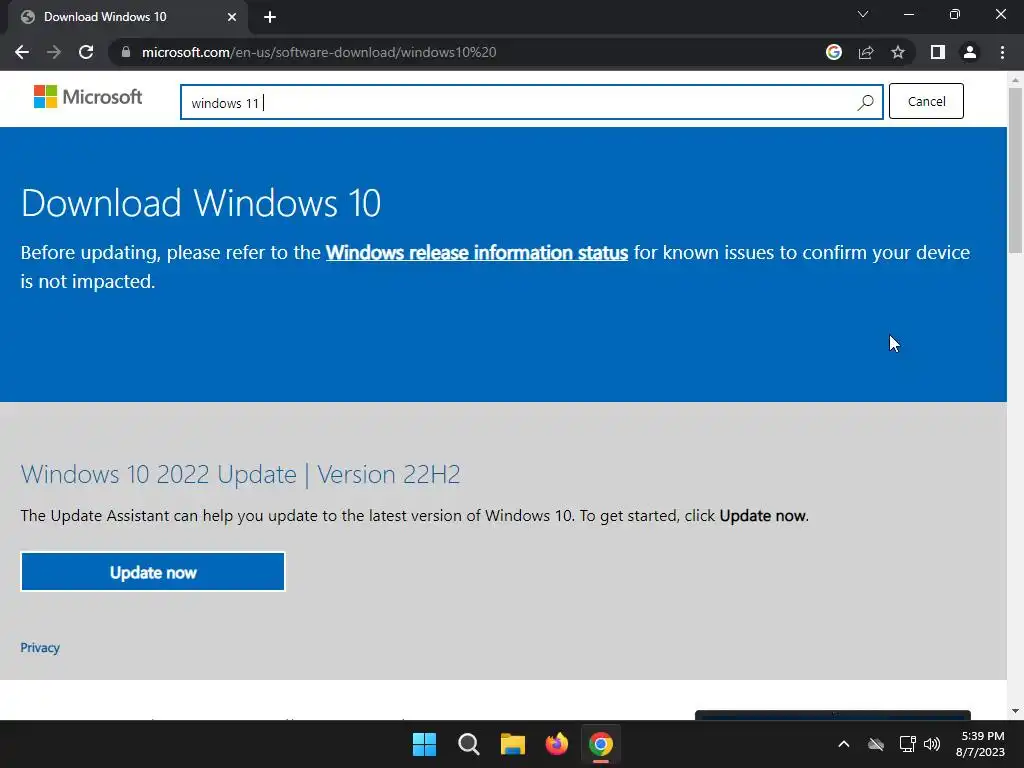
Task: Click the 'Download Windows 10' heading
Action: coord(201,203)
